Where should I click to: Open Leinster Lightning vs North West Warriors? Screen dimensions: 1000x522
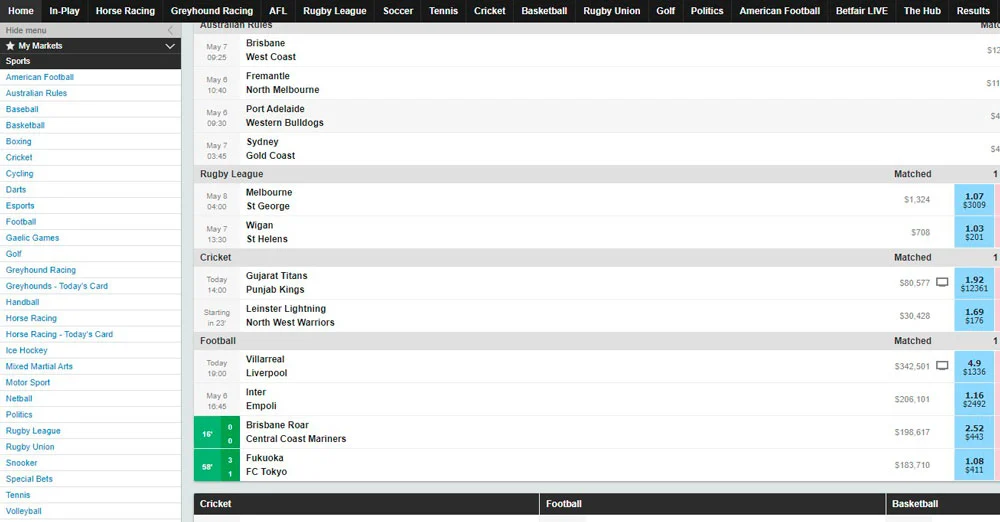(x=290, y=315)
